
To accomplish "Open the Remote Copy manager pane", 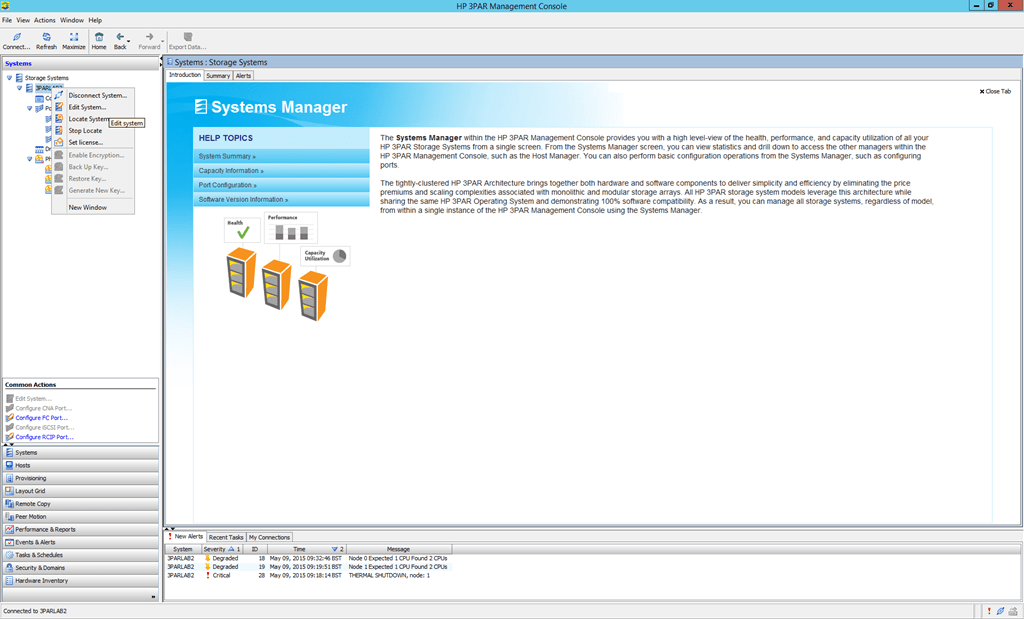I will pos(80,503).
